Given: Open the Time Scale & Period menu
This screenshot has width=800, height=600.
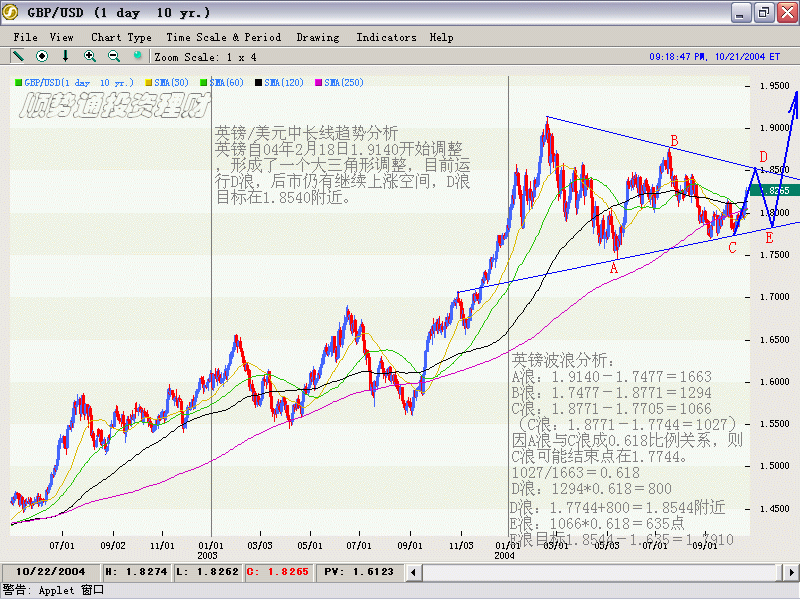Looking at the screenshot, I should [x=224, y=37].
